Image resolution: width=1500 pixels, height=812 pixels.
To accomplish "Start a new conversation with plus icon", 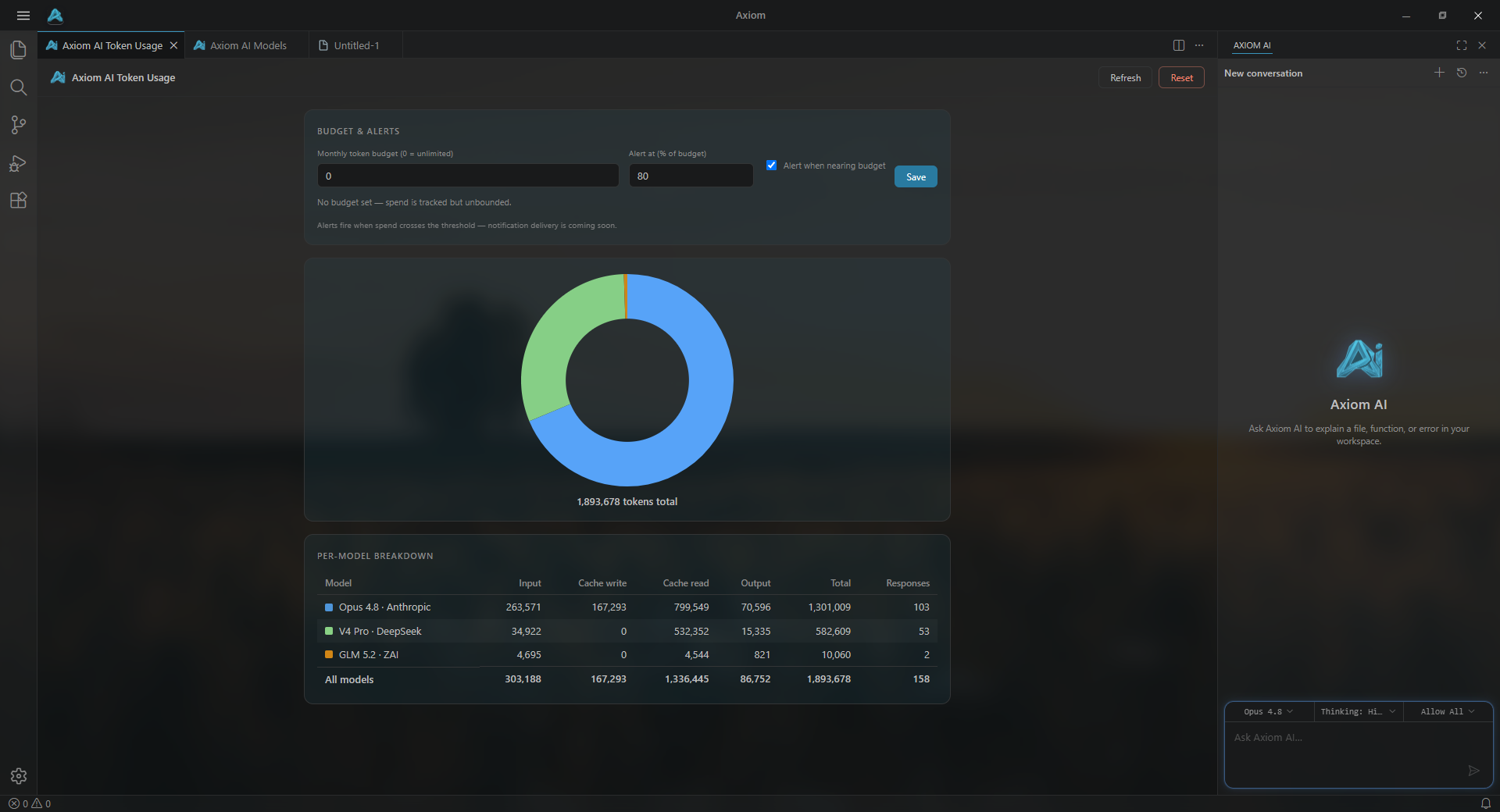I will click(1439, 73).
